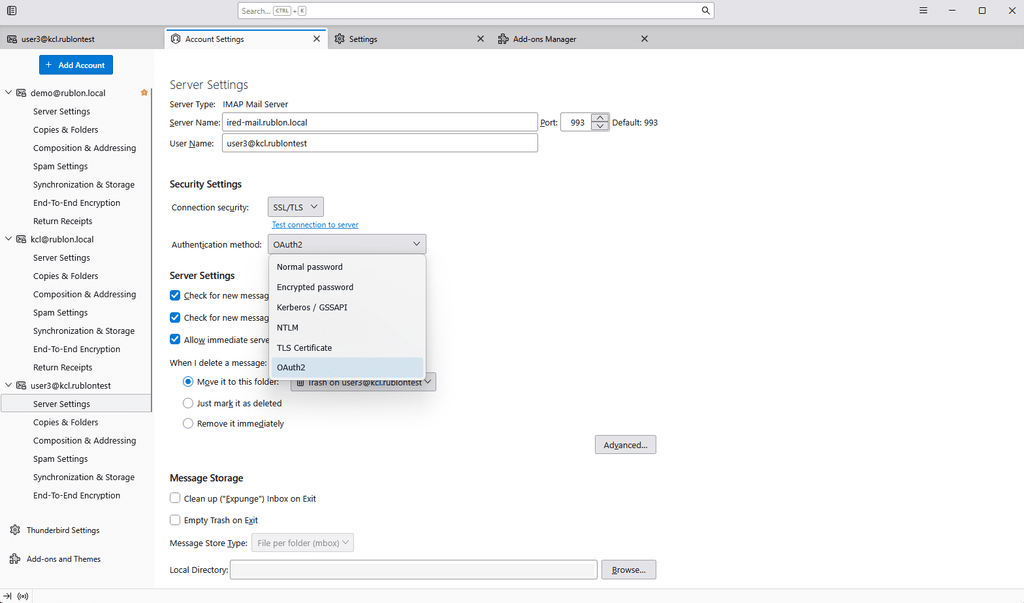The height and width of the screenshot is (603, 1024).
Task: Click the gear icon on Settings tab
Action: pos(340,39)
